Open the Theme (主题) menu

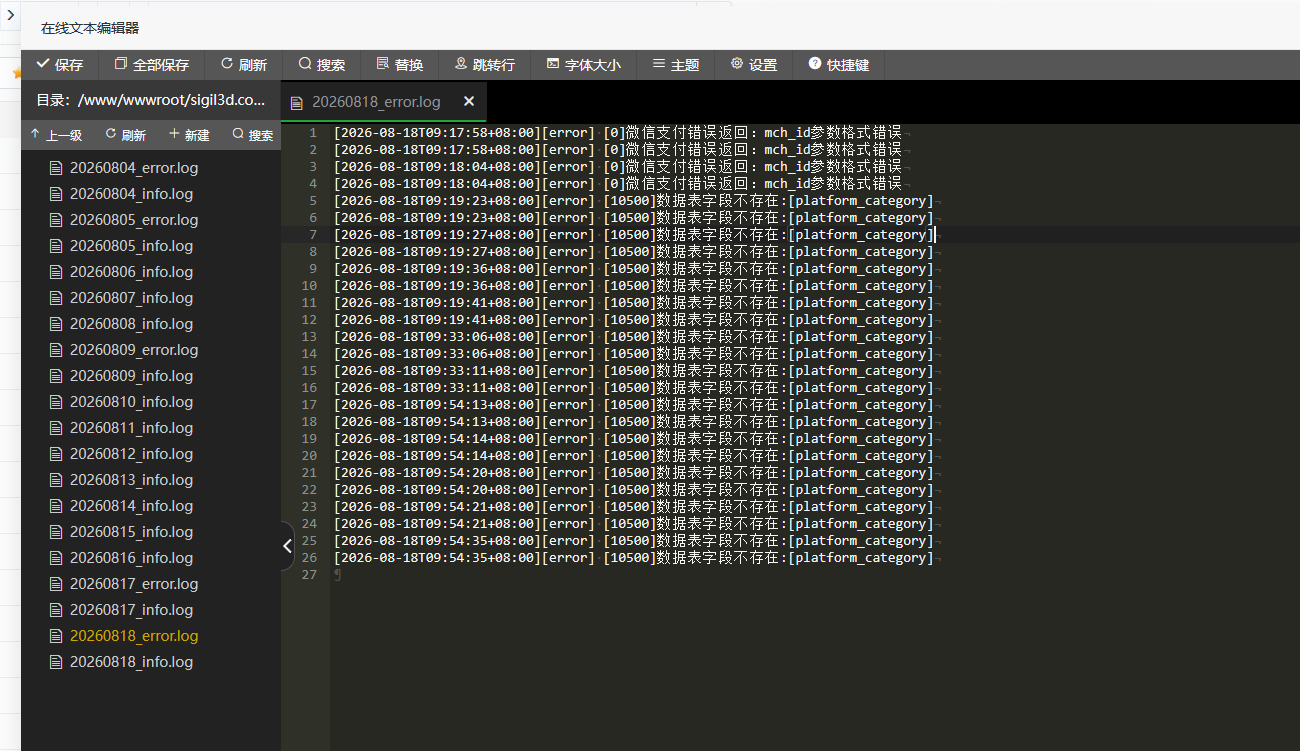(676, 65)
